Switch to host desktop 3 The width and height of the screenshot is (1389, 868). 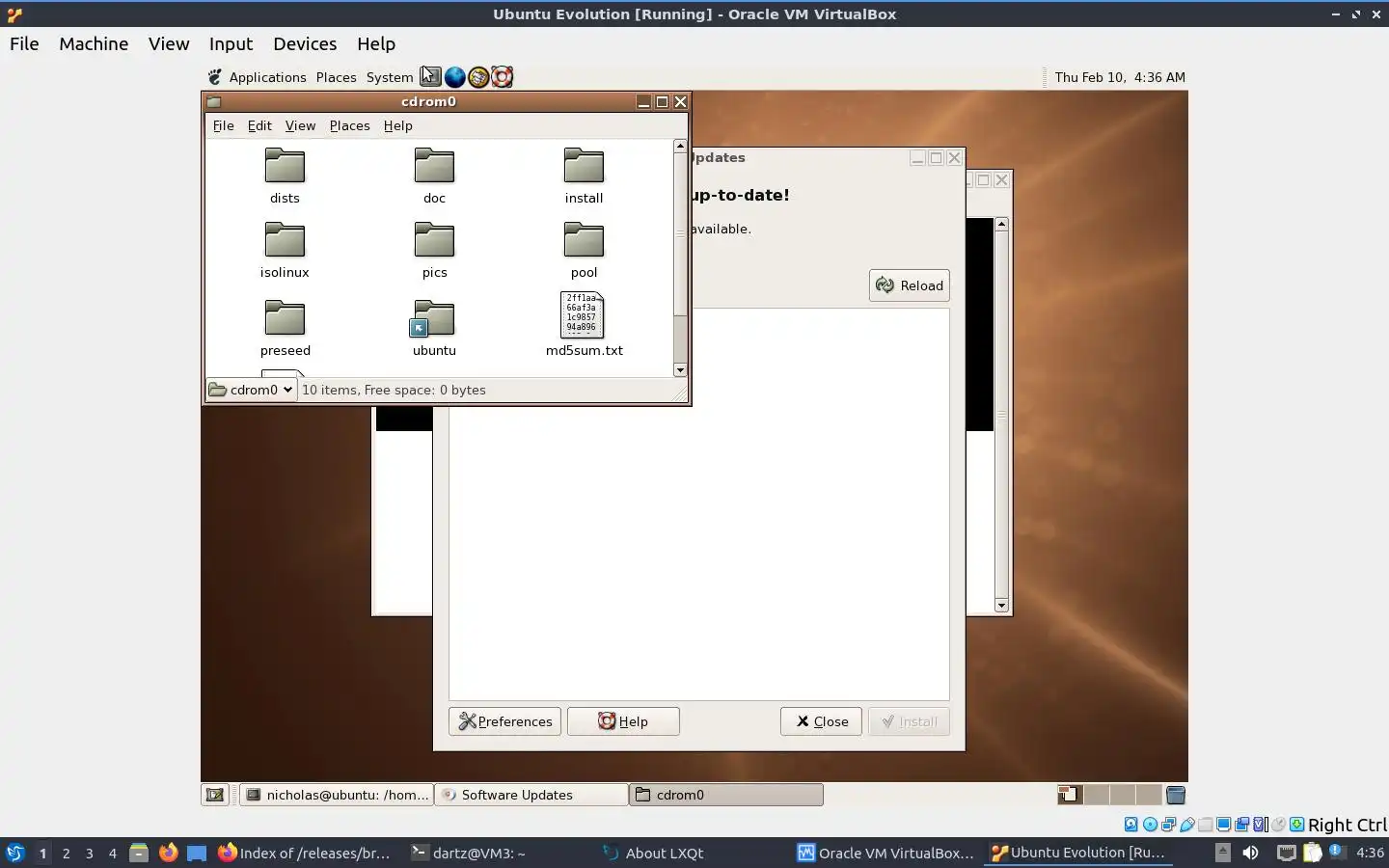(90, 853)
